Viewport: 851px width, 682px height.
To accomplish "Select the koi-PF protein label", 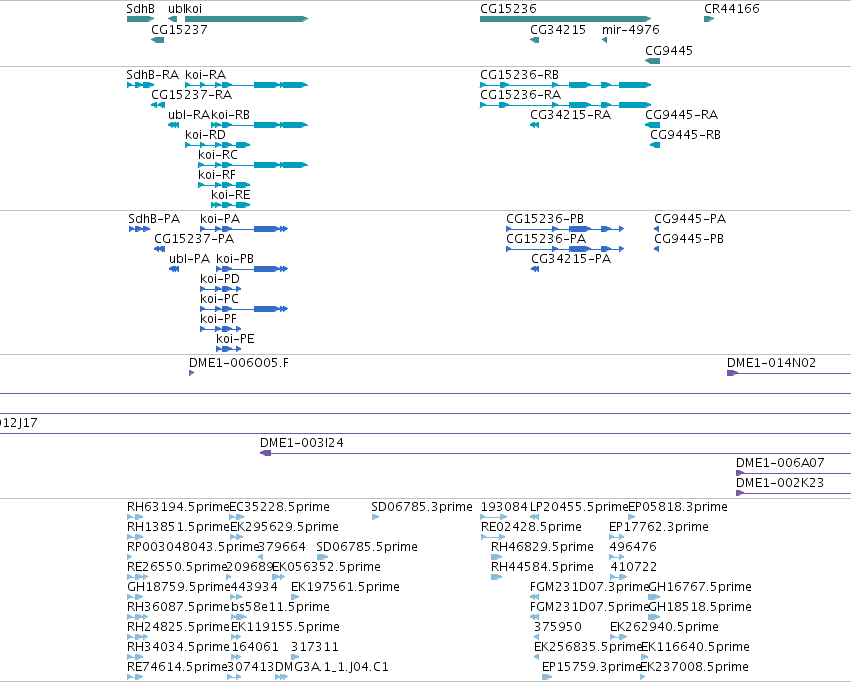I will click(218, 319).
